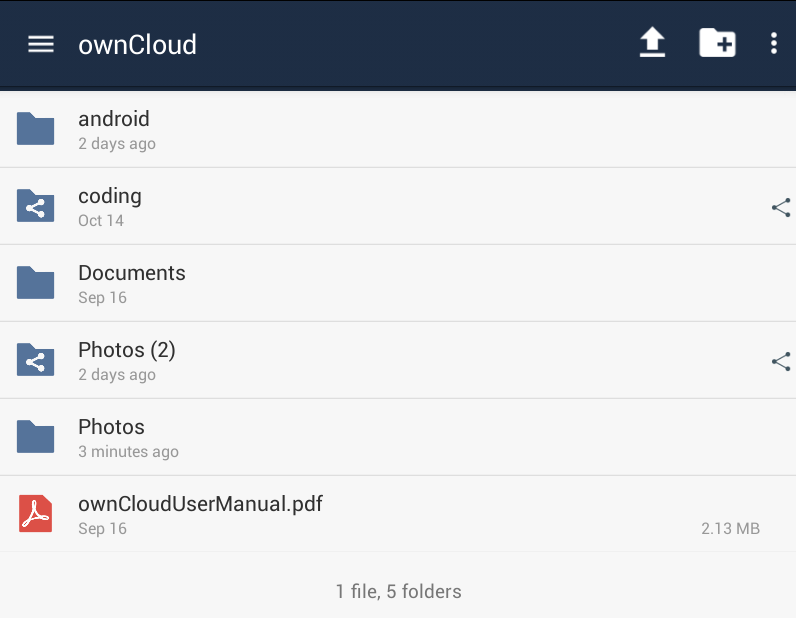Click the Documents folder icon
The width and height of the screenshot is (796, 618).
[x=36, y=282]
